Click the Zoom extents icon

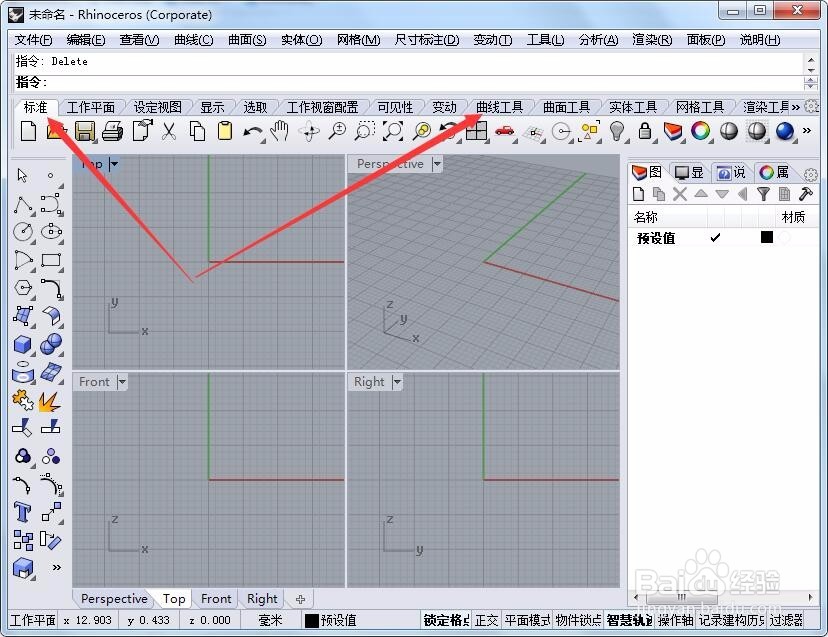coord(393,131)
